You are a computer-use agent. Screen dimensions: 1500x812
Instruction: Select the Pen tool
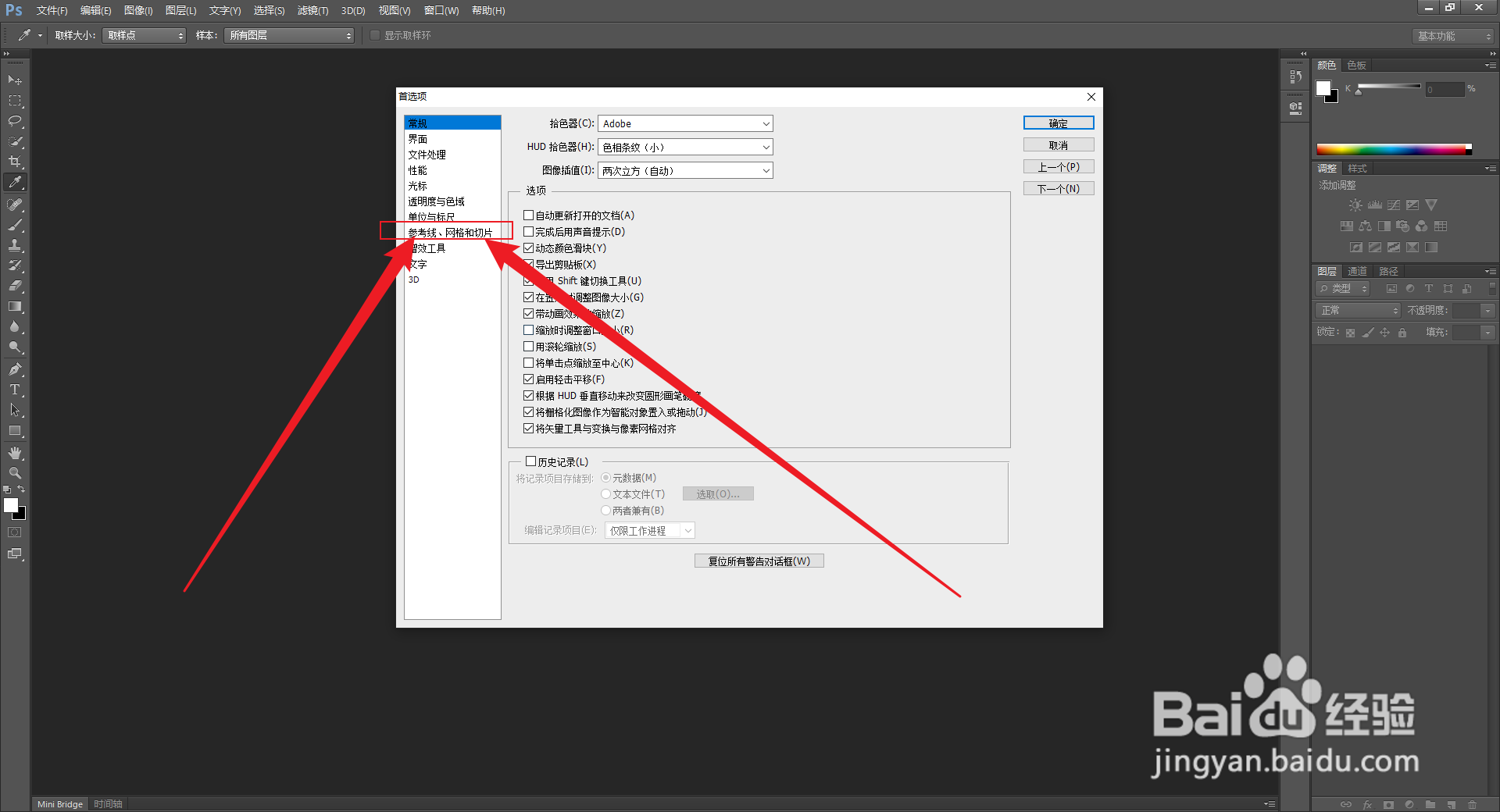[15, 369]
